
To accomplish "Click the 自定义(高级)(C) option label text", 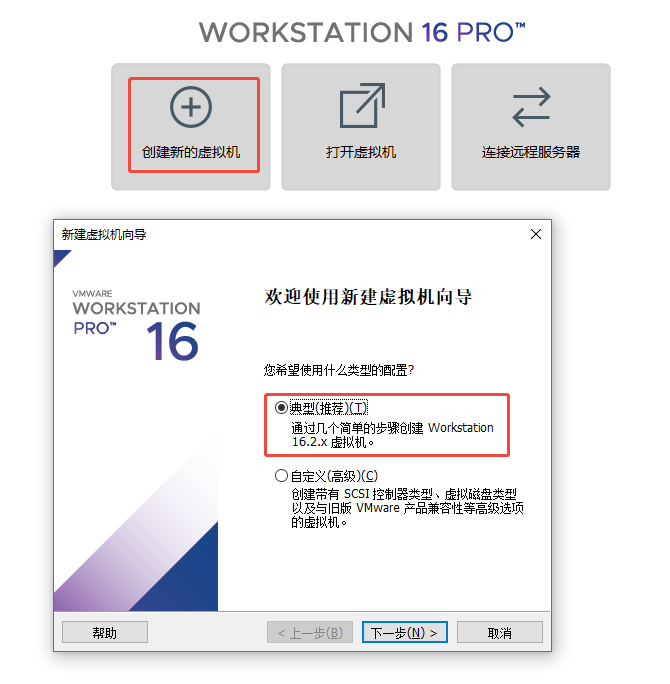I will coord(334,475).
